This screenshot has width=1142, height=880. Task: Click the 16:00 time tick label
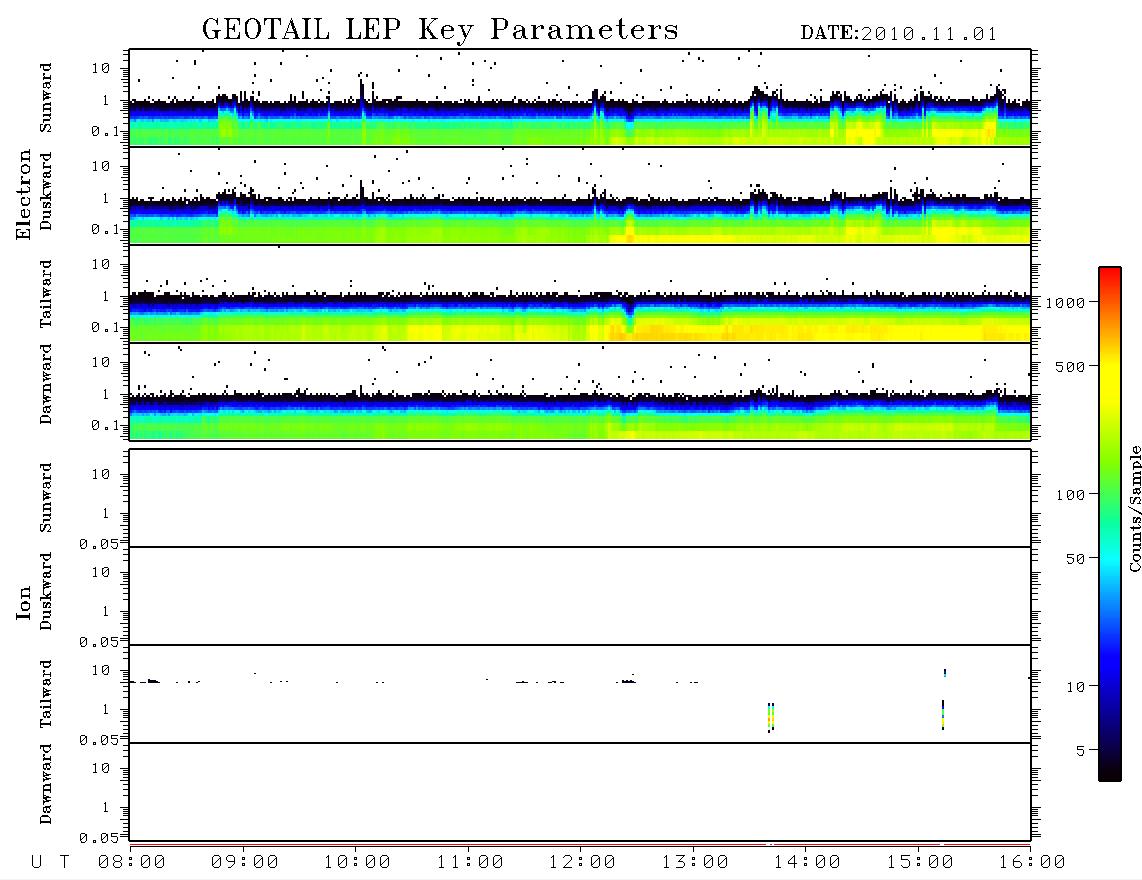tap(1032, 863)
